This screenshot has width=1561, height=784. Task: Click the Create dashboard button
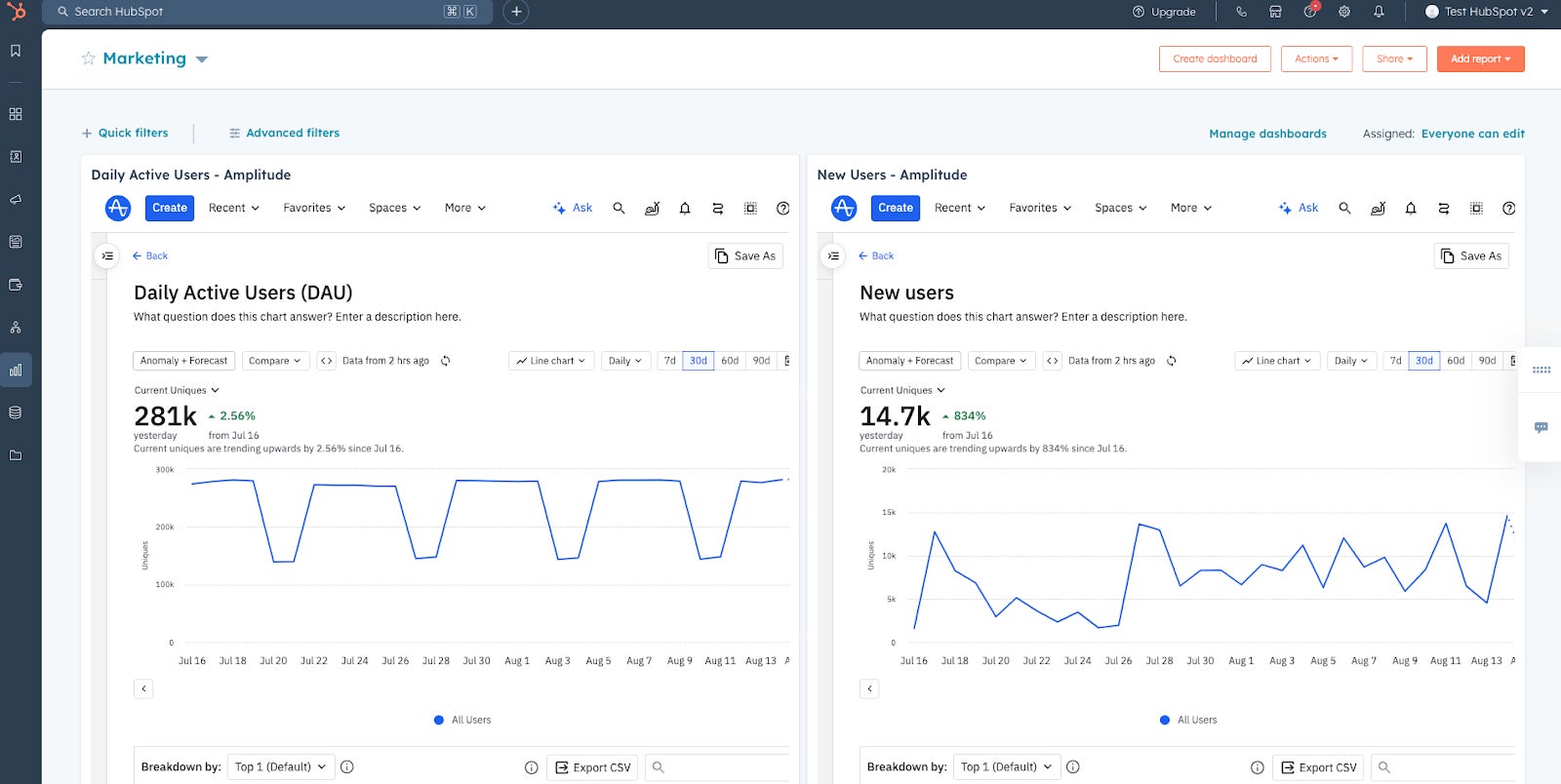click(x=1215, y=59)
